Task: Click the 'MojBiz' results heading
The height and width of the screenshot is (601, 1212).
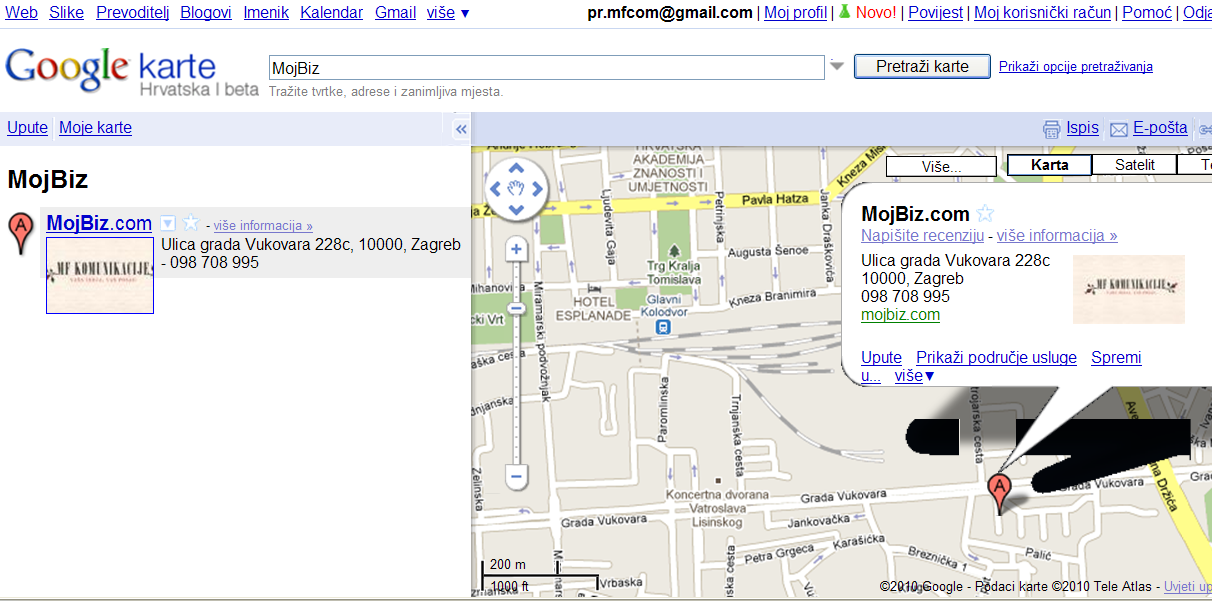Action: [48, 180]
